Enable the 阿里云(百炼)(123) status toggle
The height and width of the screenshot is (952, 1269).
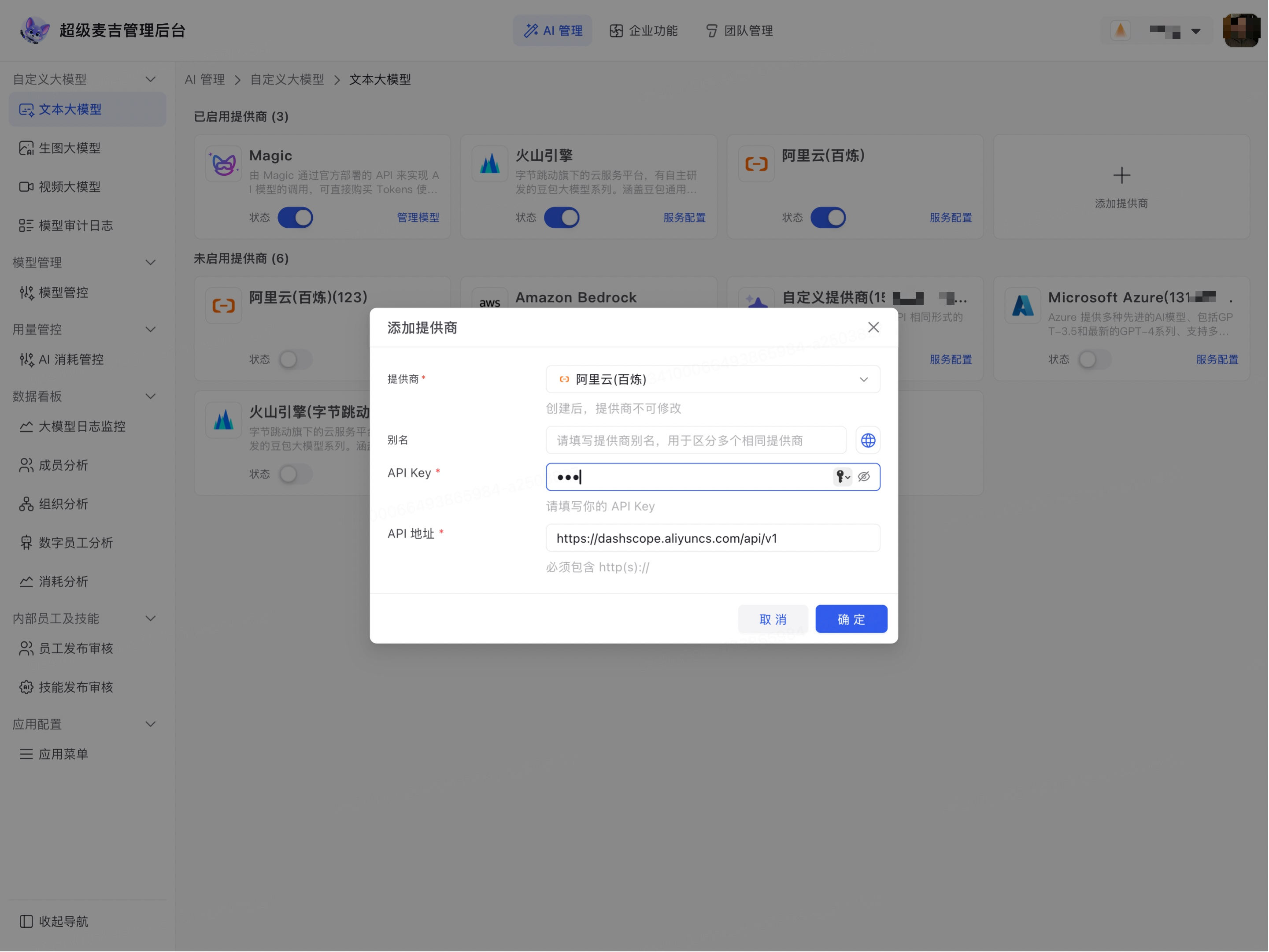click(296, 359)
